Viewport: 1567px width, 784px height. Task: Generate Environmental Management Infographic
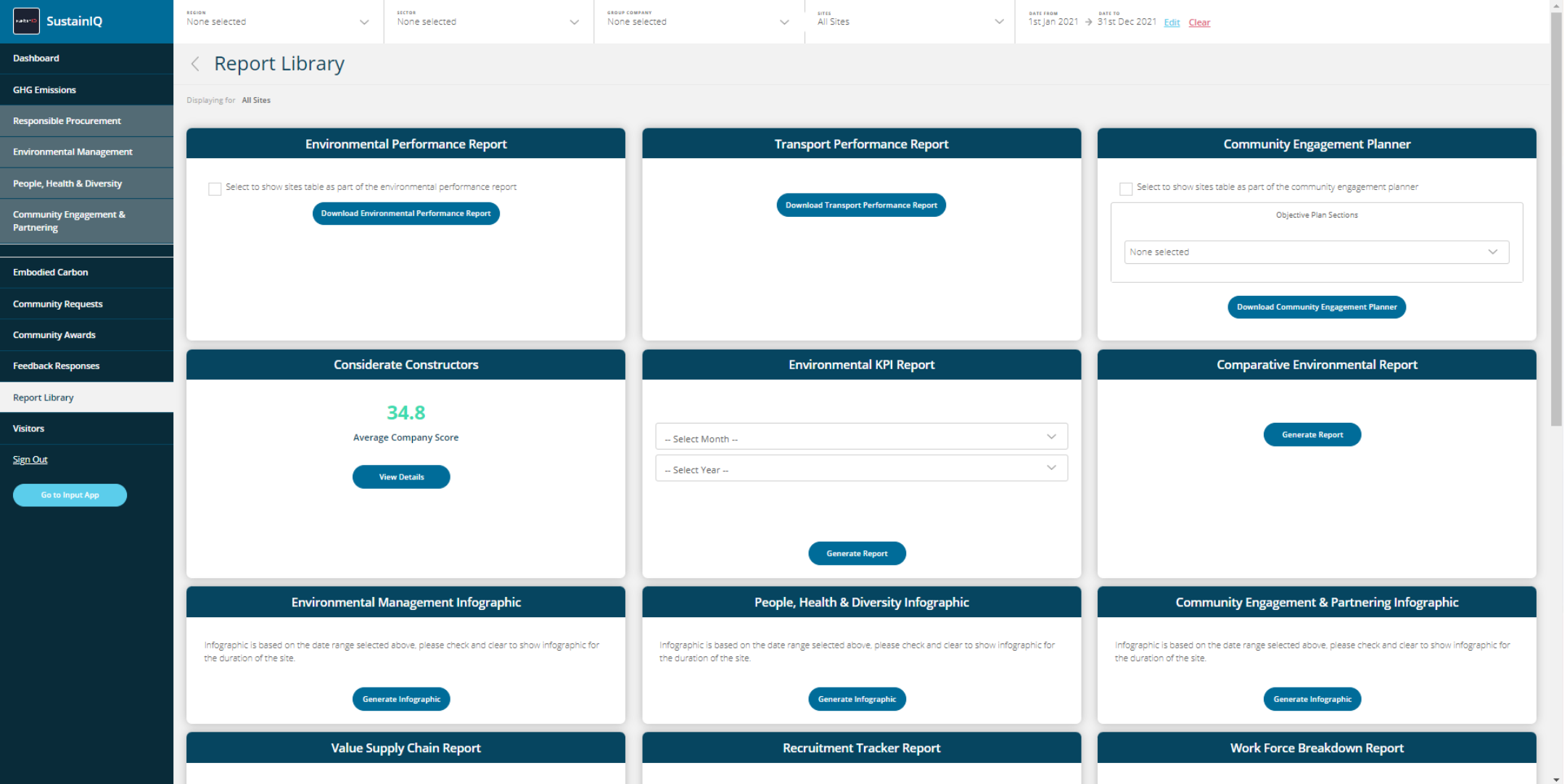click(401, 699)
